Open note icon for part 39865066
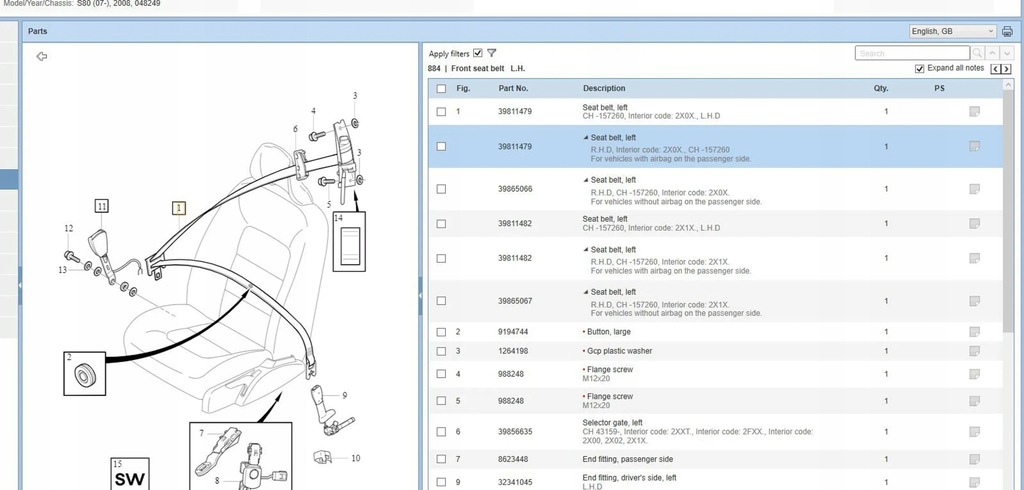1024x490 pixels. point(974,189)
